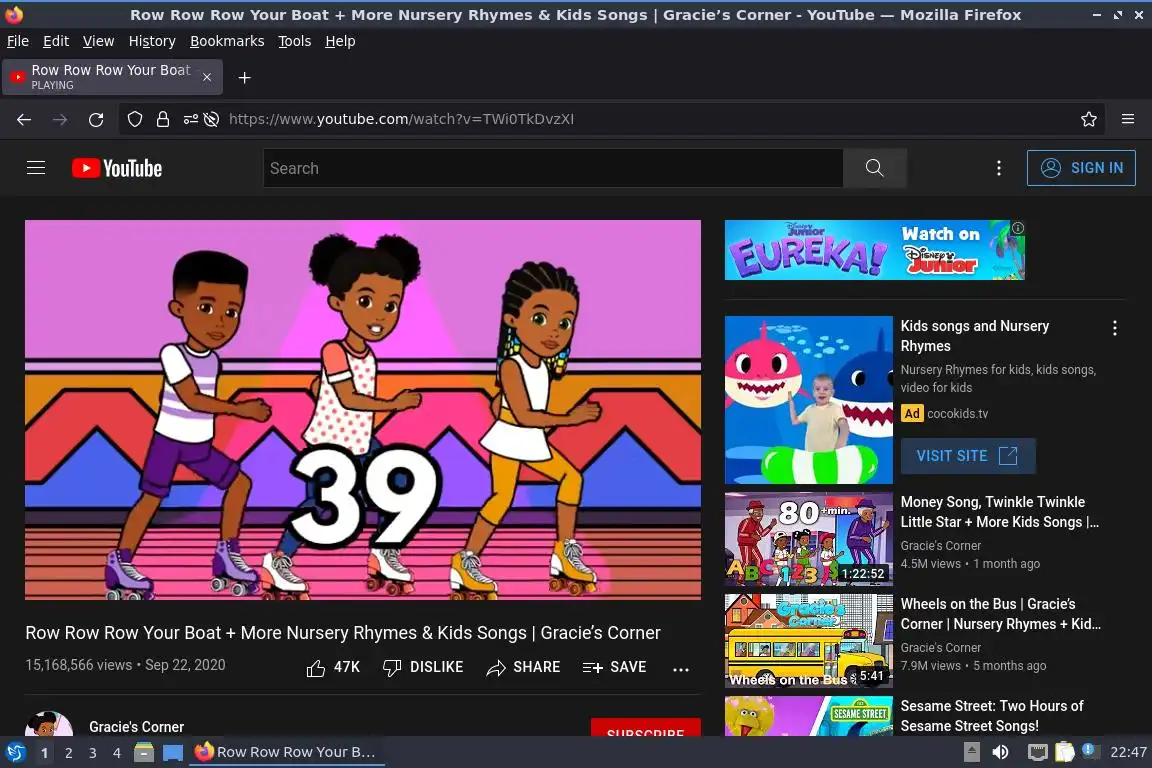The width and height of the screenshot is (1152, 768).
Task: Go to YouTube home via the logo
Action: click(117, 168)
